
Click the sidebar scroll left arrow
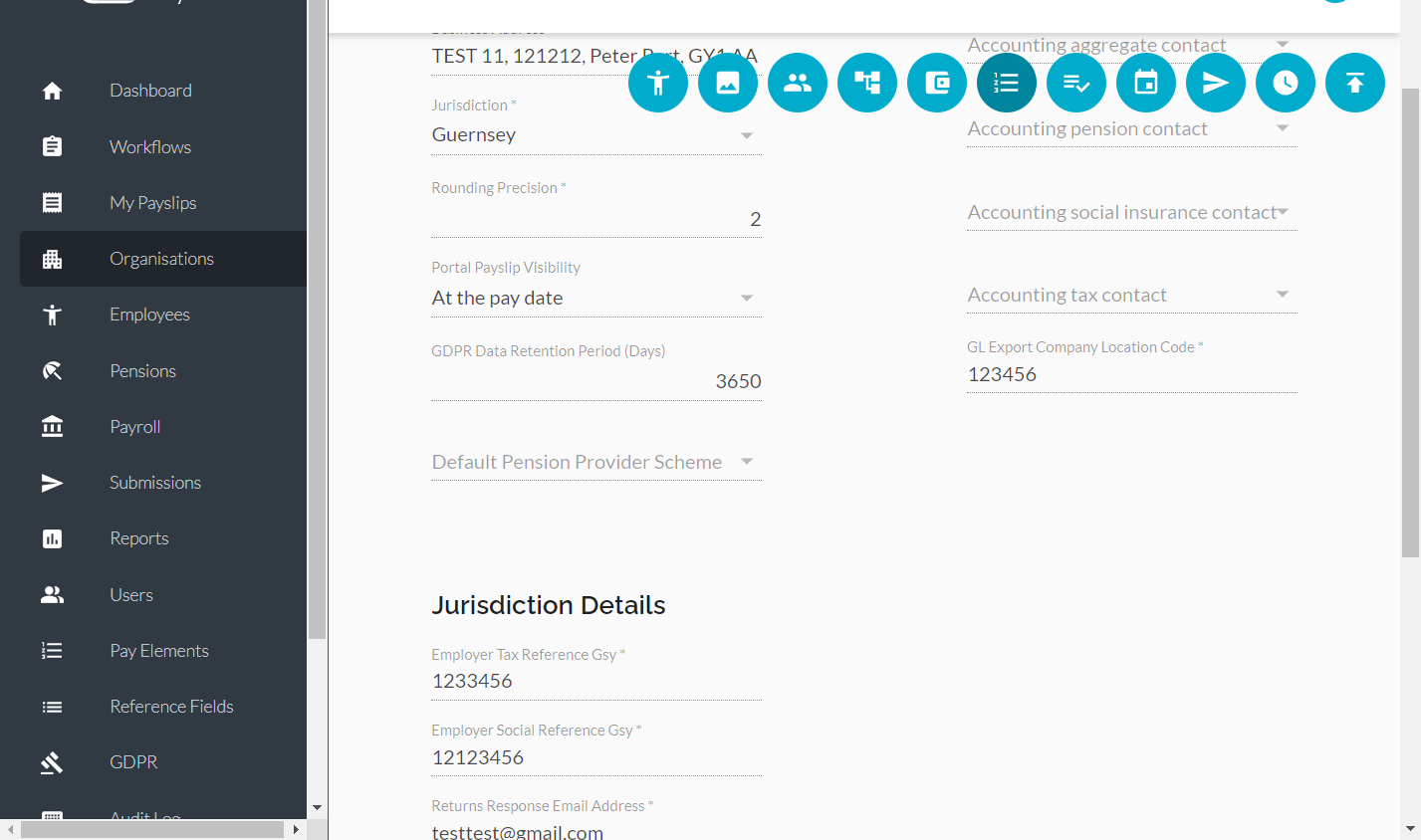(10, 830)
